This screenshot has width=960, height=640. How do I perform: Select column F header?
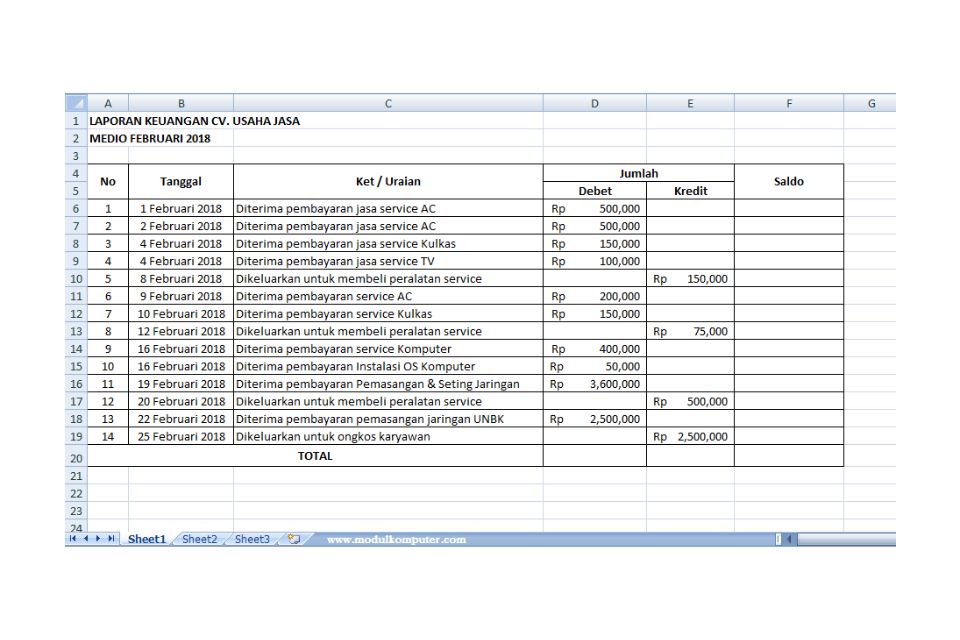(x=789, y=104)
